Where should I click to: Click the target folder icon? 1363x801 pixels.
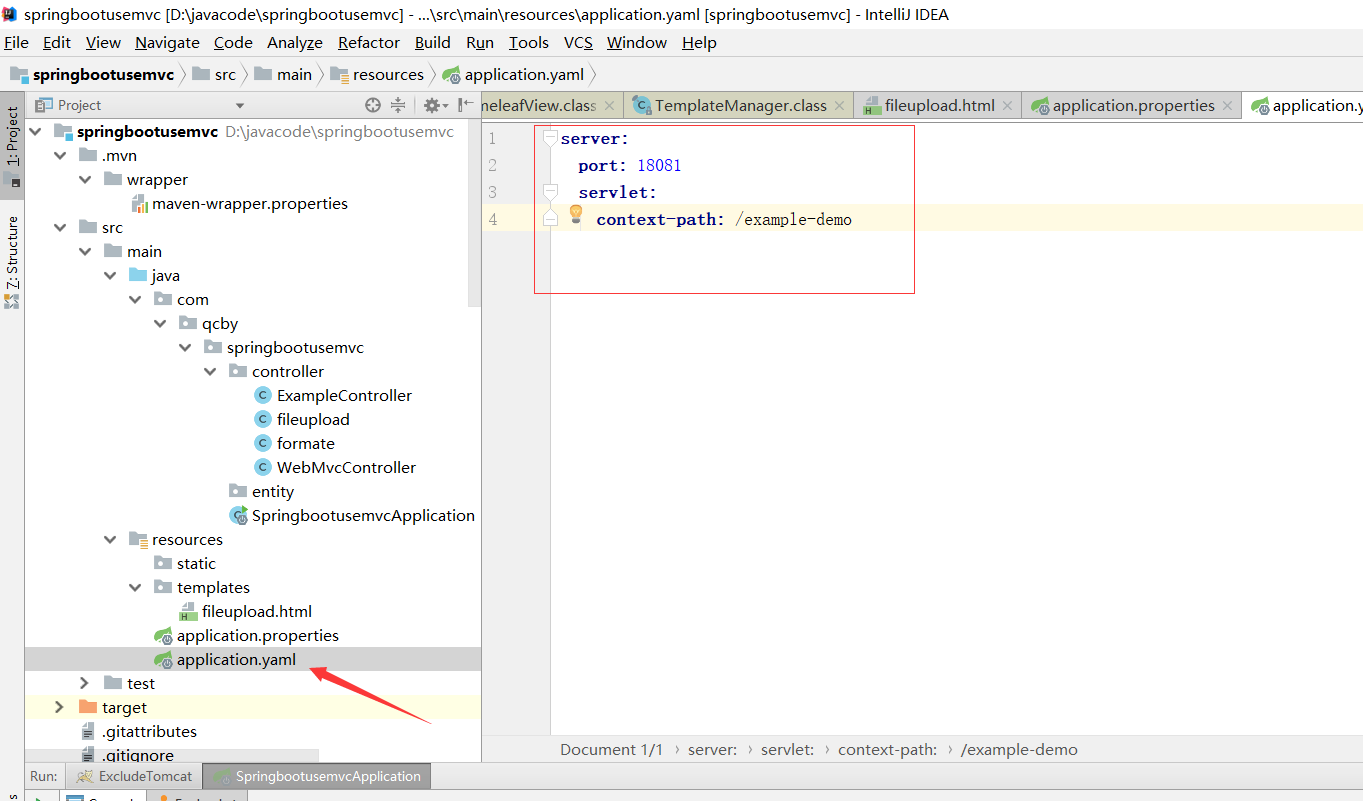88,707
